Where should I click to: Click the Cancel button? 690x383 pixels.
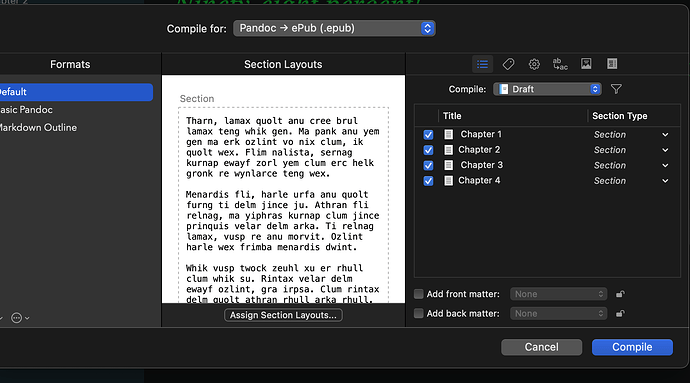point(541,347)
